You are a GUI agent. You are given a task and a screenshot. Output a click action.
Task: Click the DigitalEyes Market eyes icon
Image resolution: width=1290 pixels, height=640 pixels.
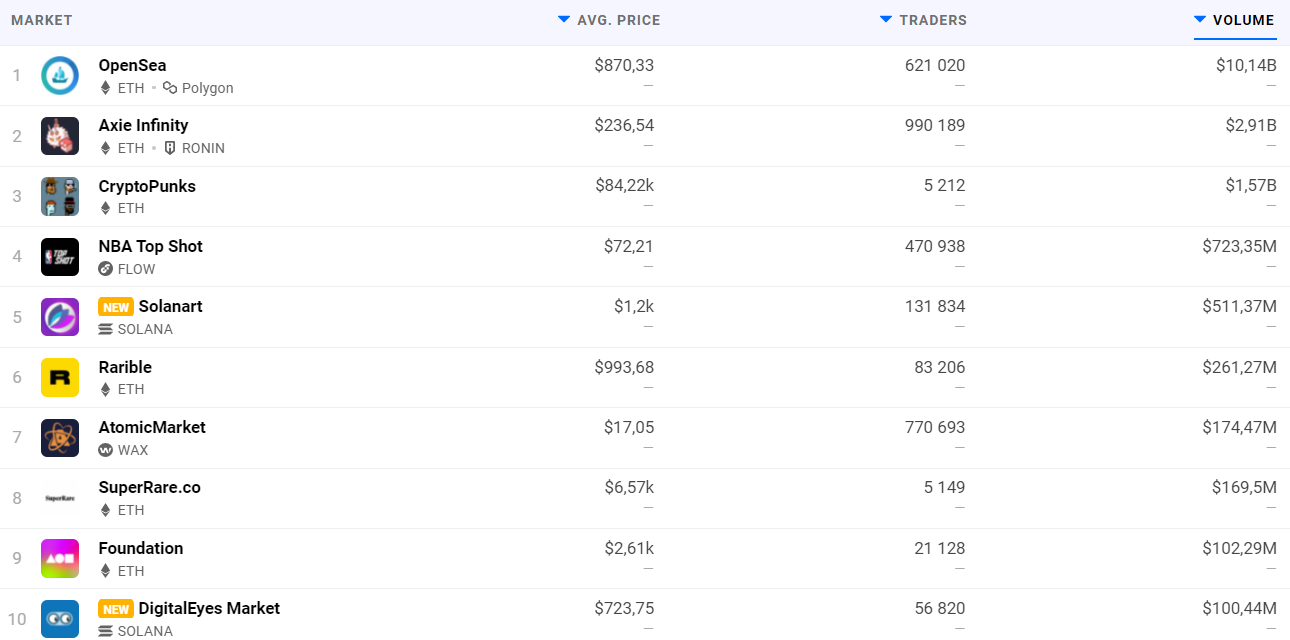(60, 619)
